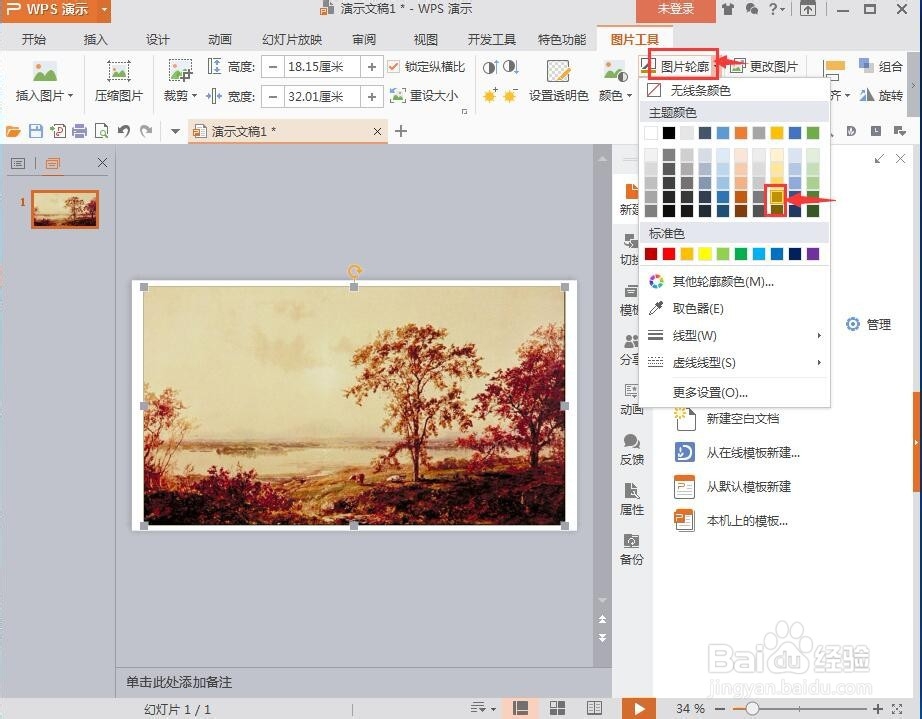Click the Change Picture (更改图片) button
This screenshot has height=719, width=922.
tap(764, 66)
